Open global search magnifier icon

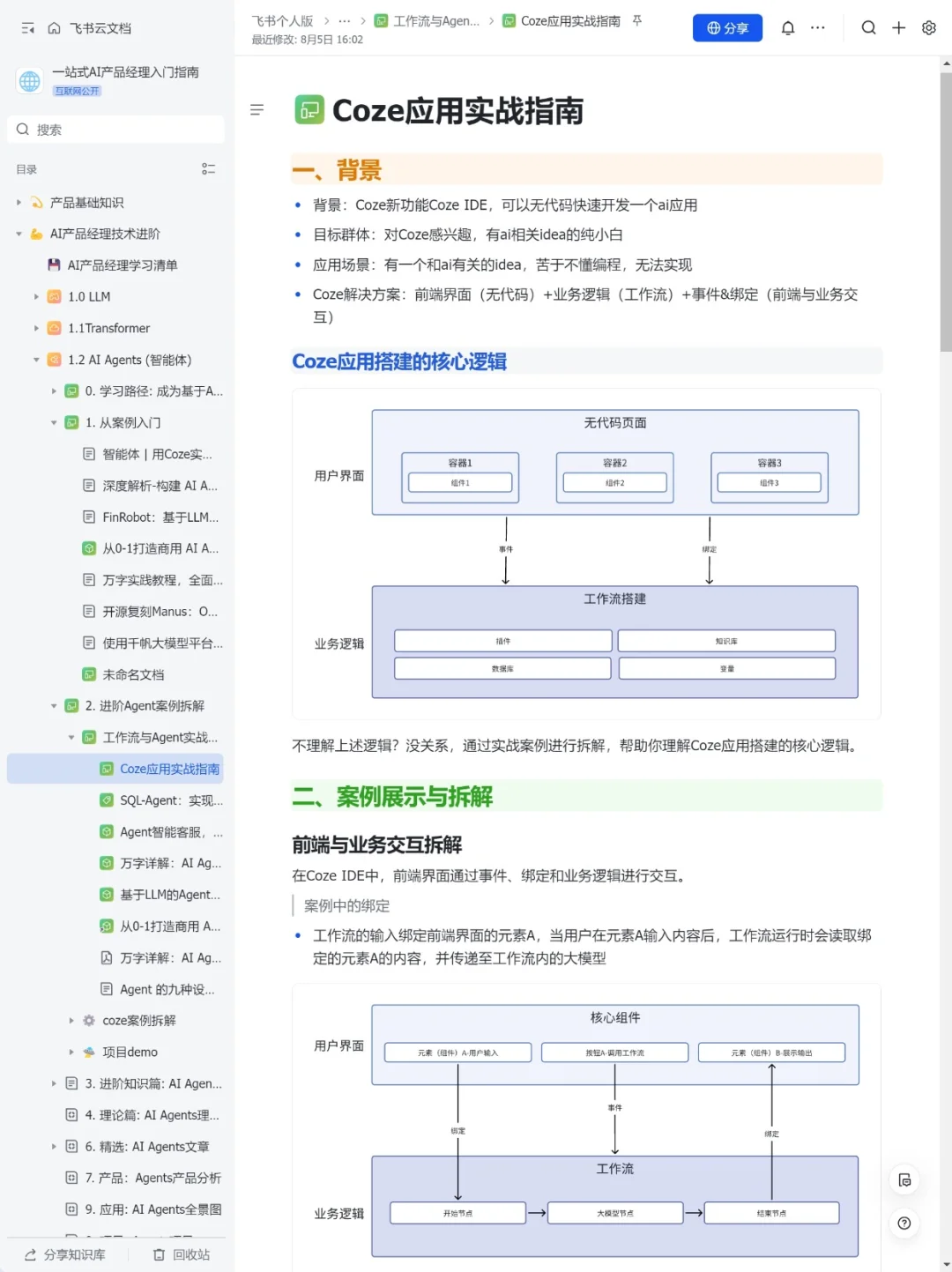pos(868,27)
